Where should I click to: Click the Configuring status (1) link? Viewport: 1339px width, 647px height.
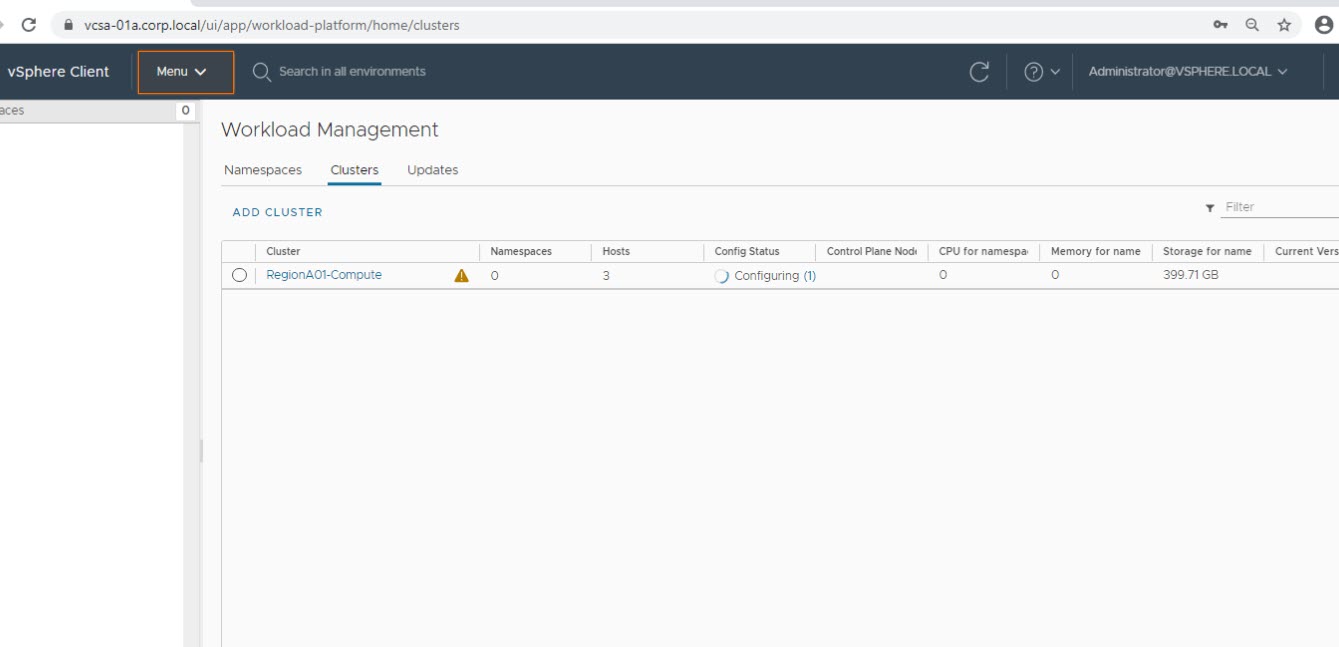[809, 276]
